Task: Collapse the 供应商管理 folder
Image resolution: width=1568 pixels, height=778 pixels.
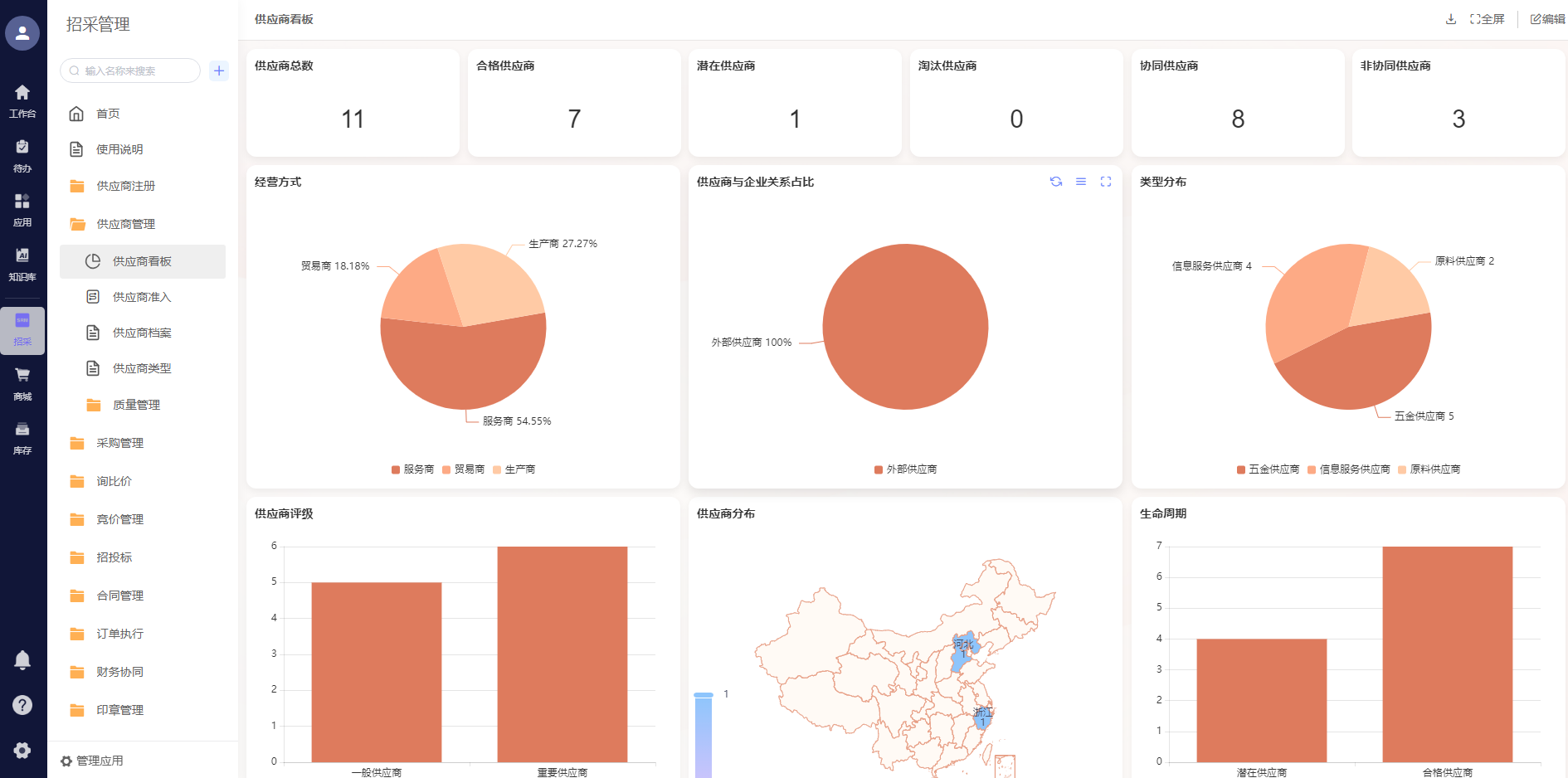Action: (125, 224)
